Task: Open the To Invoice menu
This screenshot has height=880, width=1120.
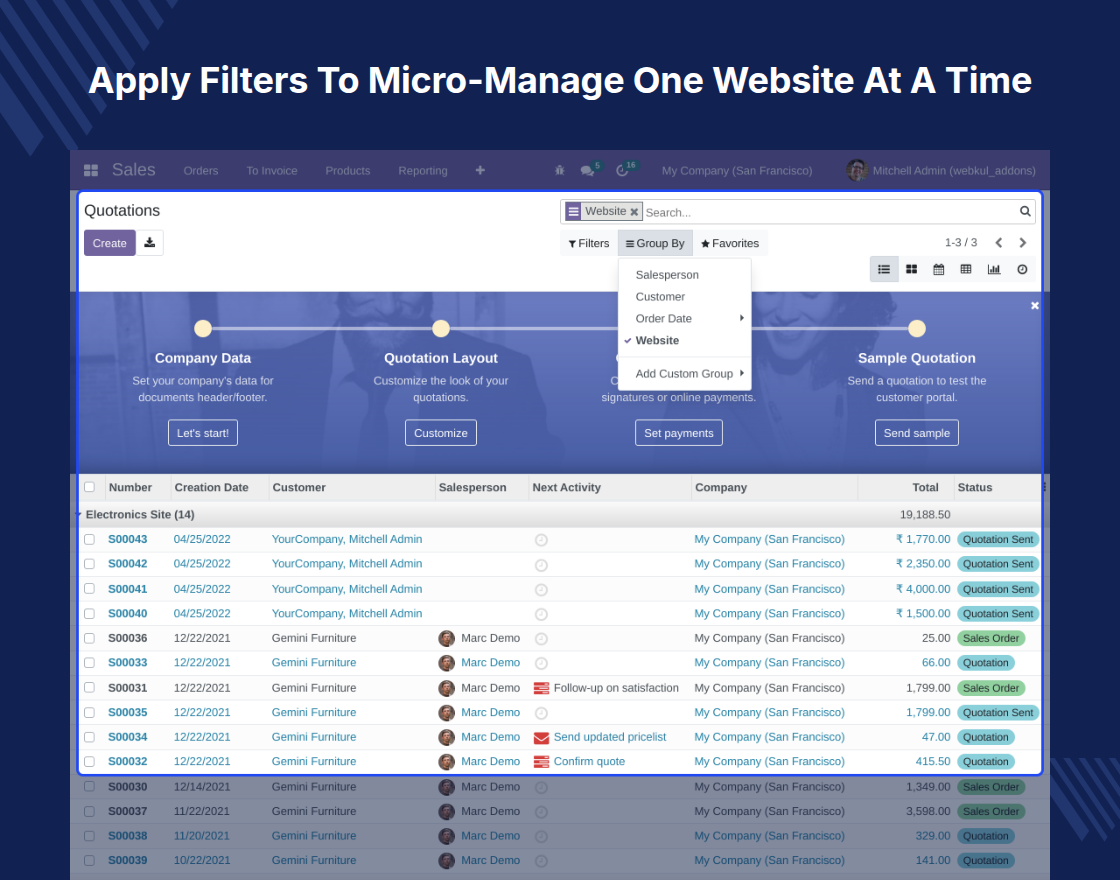Action: 271,170
